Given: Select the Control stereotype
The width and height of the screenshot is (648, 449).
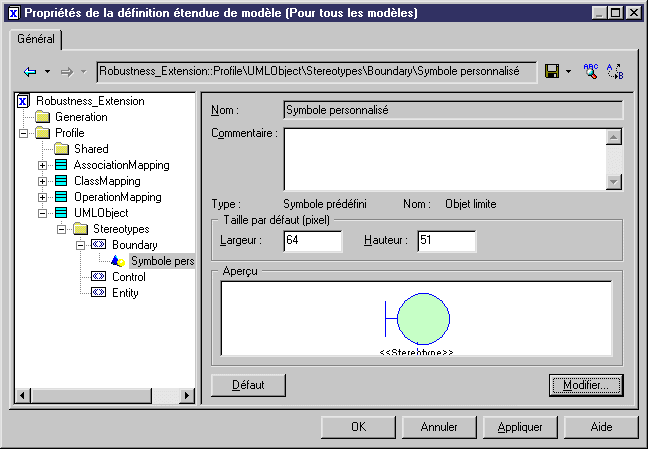Looking at the screenshot, I should (x=129, y=277).
